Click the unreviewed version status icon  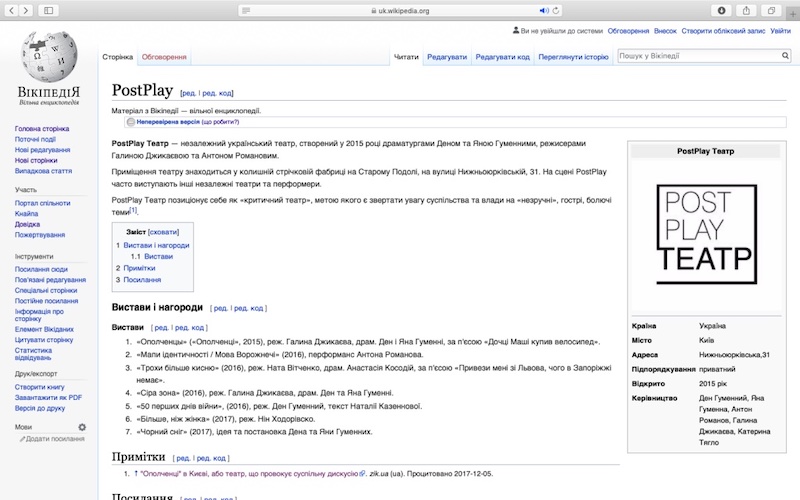coord(131,122)
